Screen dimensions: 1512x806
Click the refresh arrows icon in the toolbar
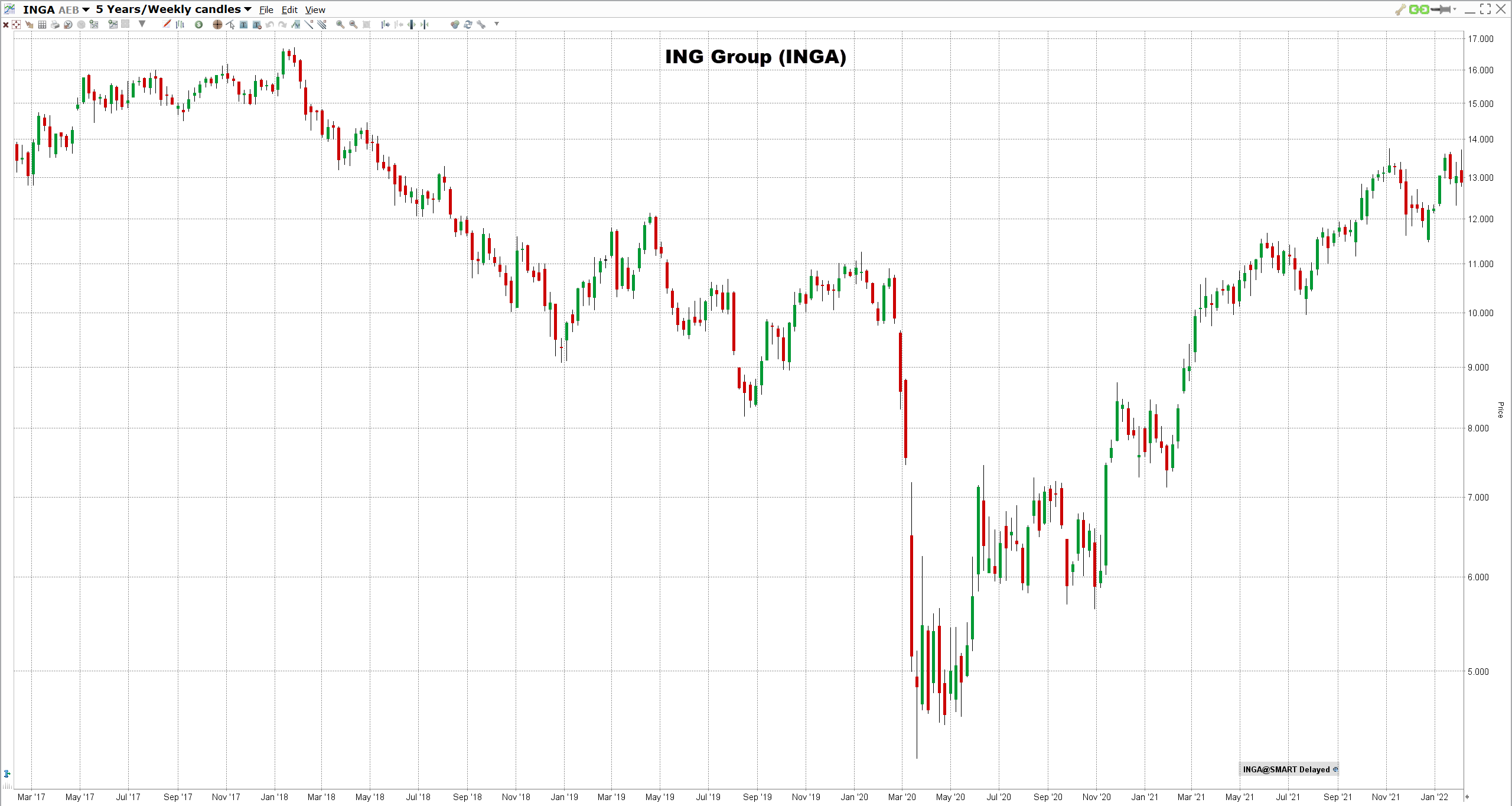[x=468, y=24]
